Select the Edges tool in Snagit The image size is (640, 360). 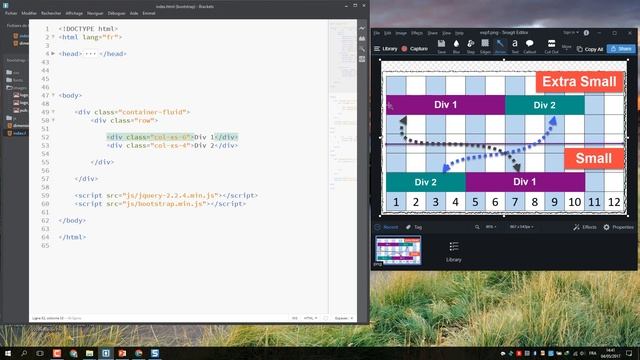tap(485, 46)
